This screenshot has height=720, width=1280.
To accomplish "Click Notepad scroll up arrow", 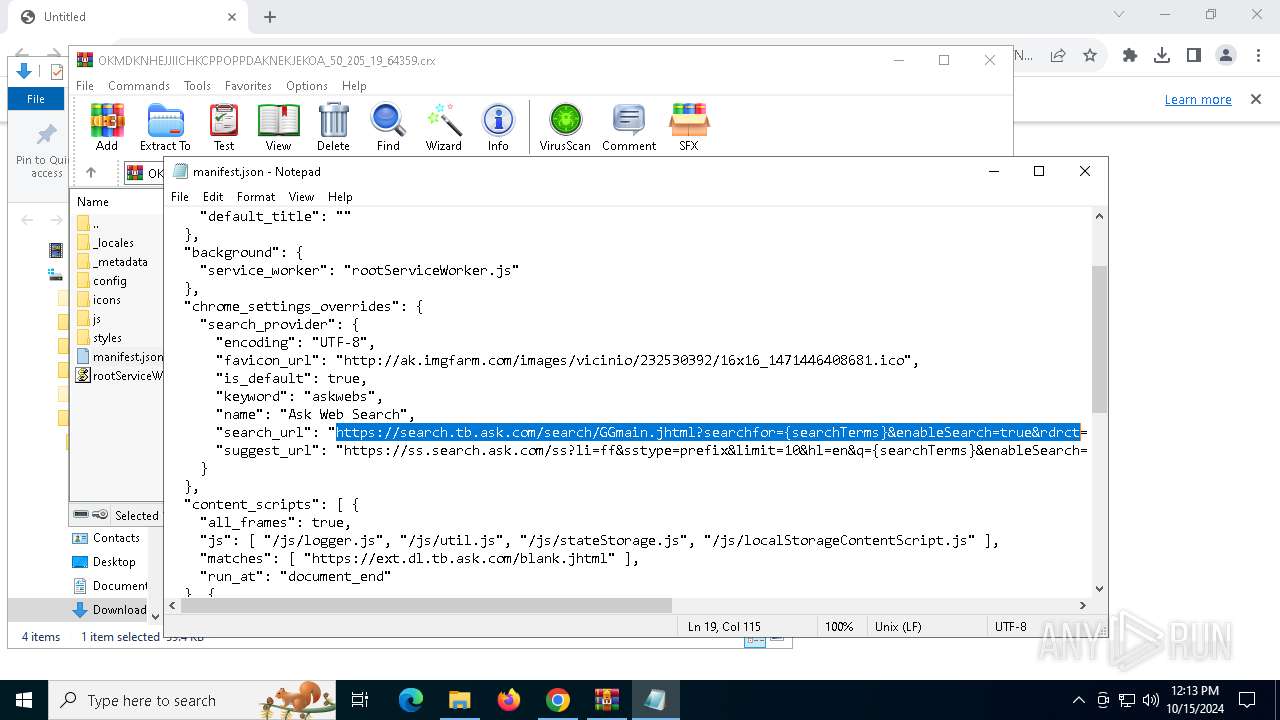I will point(1099,216).
